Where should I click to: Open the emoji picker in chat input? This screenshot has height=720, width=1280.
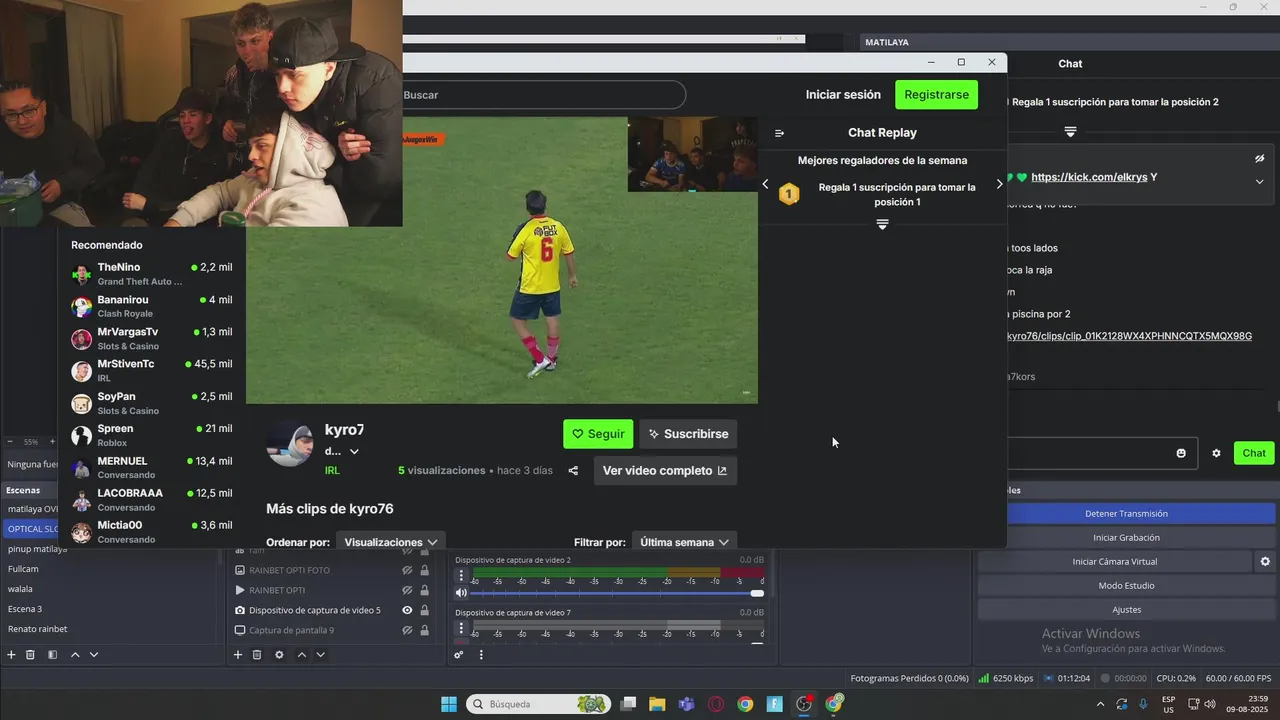click(x=1181, y=453)
